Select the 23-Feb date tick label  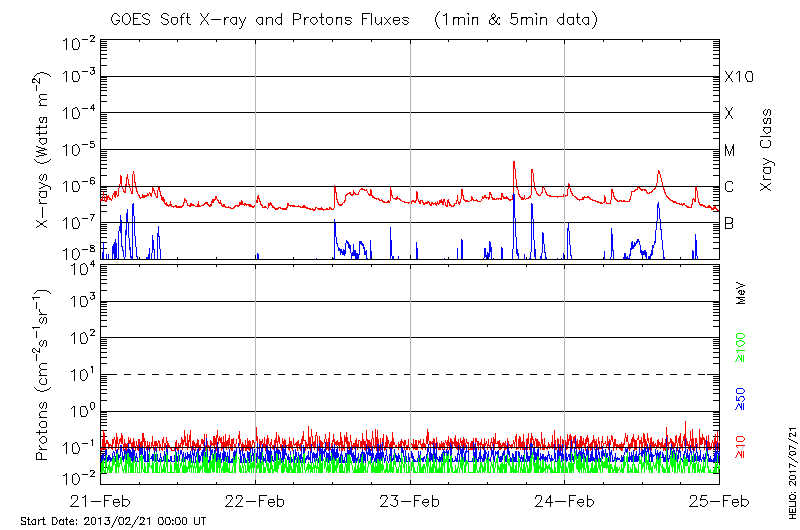coord(410,501)
